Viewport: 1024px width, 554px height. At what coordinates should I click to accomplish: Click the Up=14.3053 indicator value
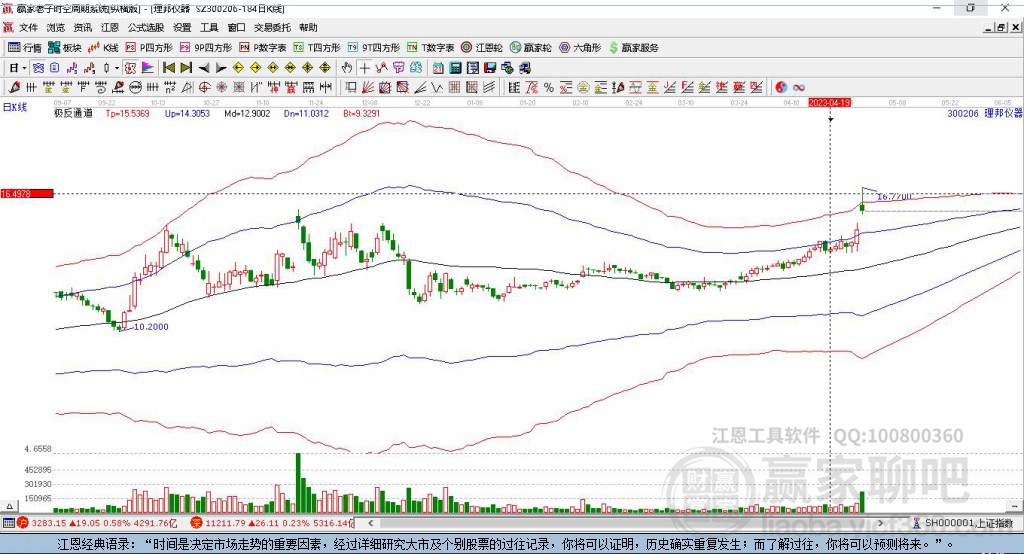click(x=187, y=113)
